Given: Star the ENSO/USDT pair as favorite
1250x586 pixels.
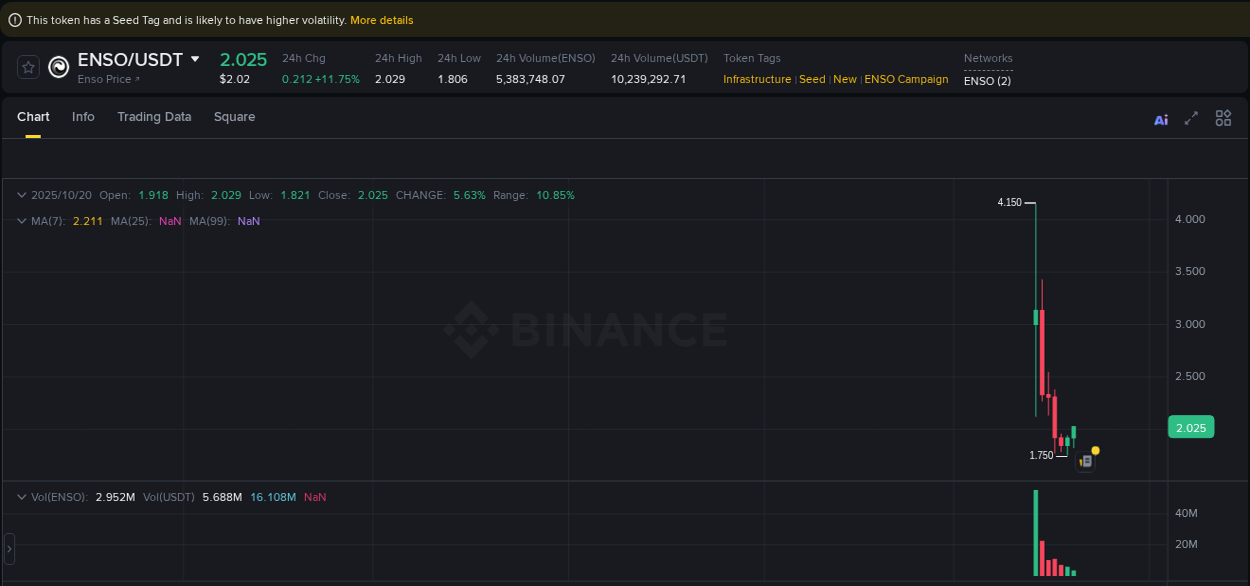Looking at the screenshot, I should click(x=28, y=67).
